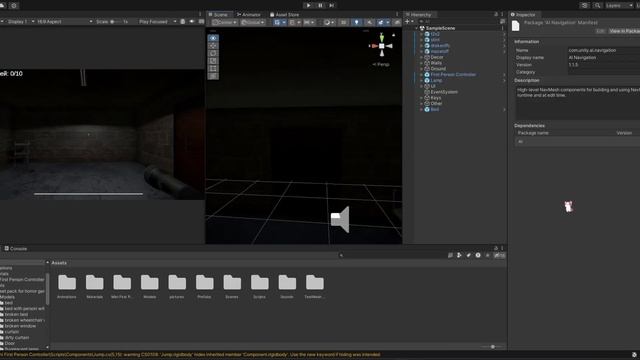Viewport: 640px width, 360px height.
Task: Open the Prefabs folder
Action: (x=204, y=287)
